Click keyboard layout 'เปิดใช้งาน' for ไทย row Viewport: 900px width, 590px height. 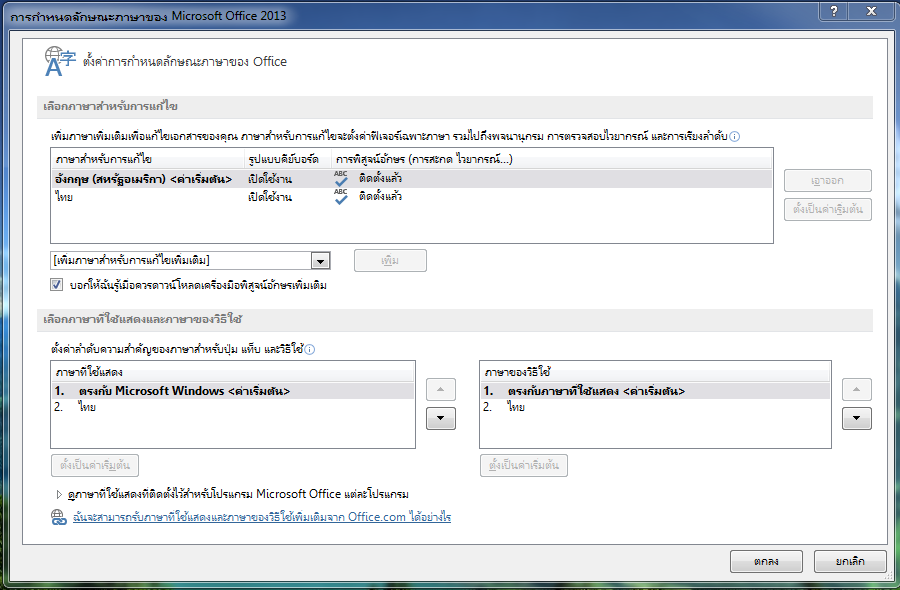[x=270, y=197]
